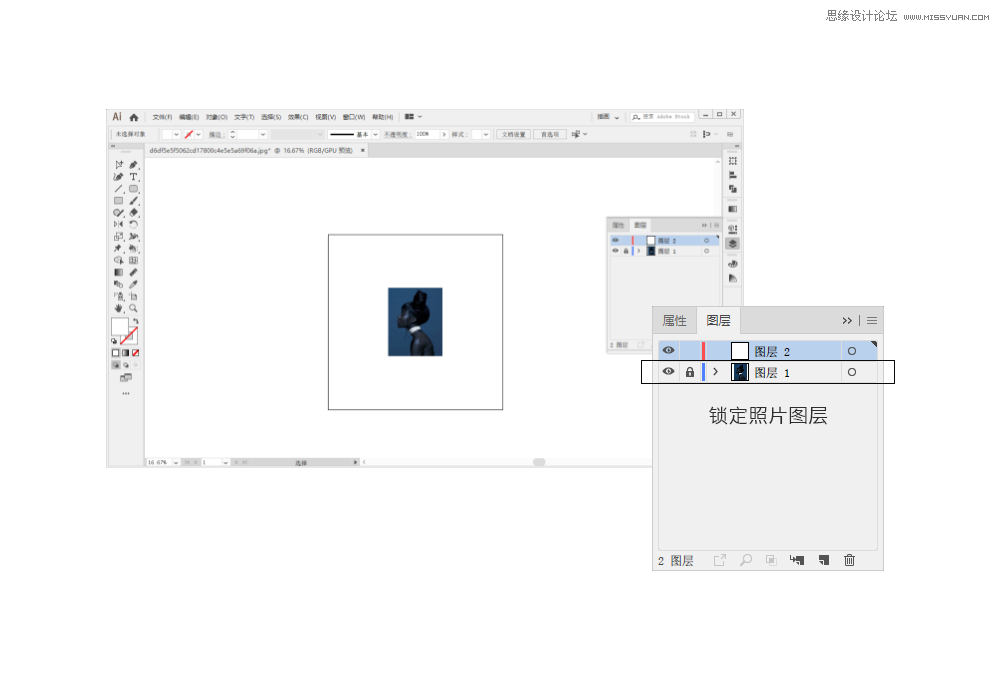The image size is (1000, 680).
Task: Click the 文档设置 button
Action: click(x=513, y=134)
